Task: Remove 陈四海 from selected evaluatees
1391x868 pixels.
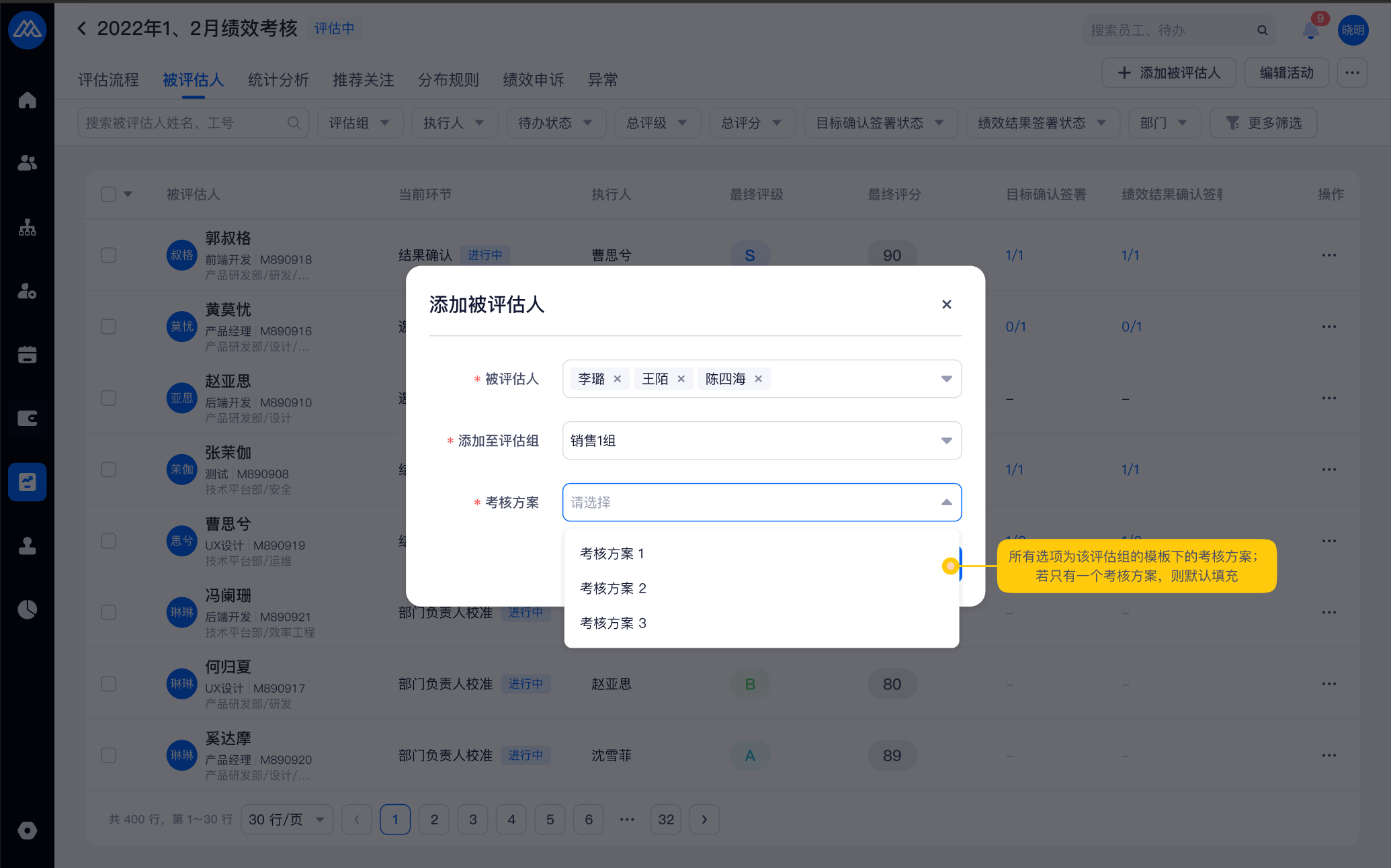Action: 758,379
